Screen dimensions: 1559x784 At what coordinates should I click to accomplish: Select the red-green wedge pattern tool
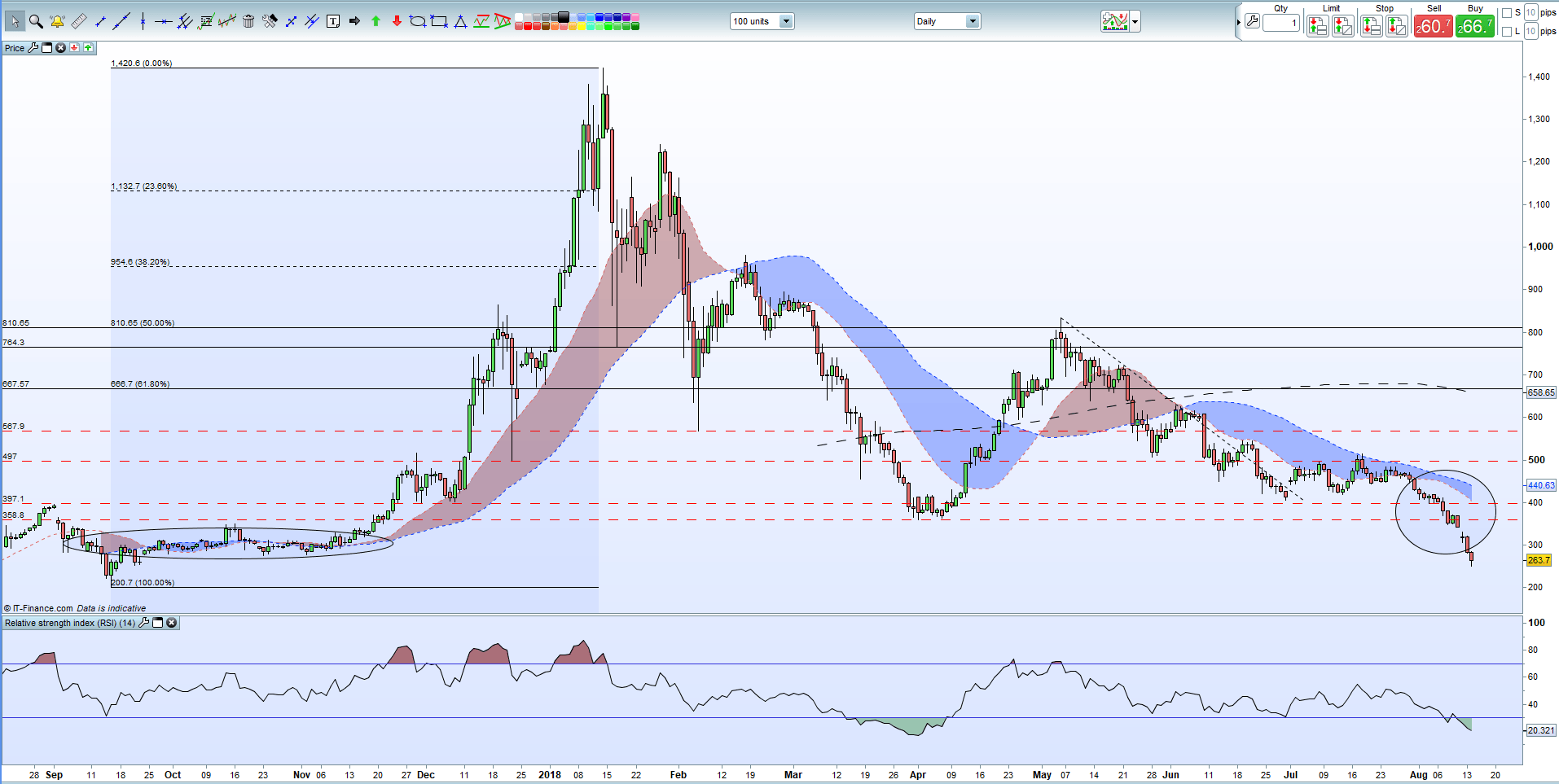point(503,21)
